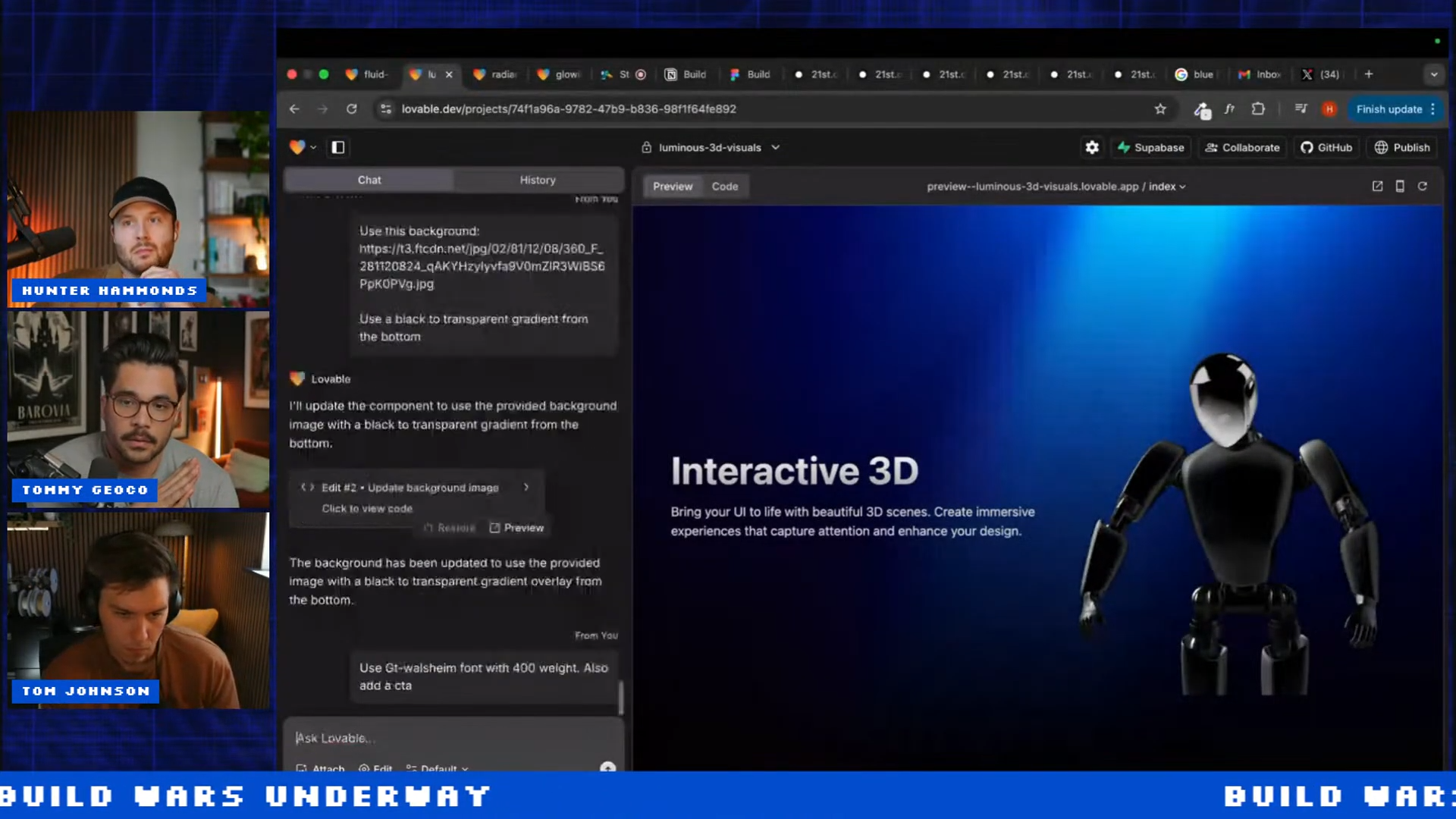Image resolution: width=1456 pixels, height=819 pixels.
Task: Switch to the Chat tab
Action: (x=369, y=180)
